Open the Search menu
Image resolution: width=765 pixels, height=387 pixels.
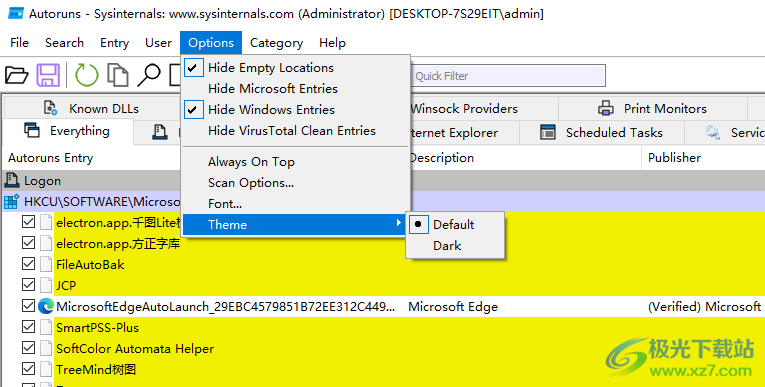tap(64, 43)
